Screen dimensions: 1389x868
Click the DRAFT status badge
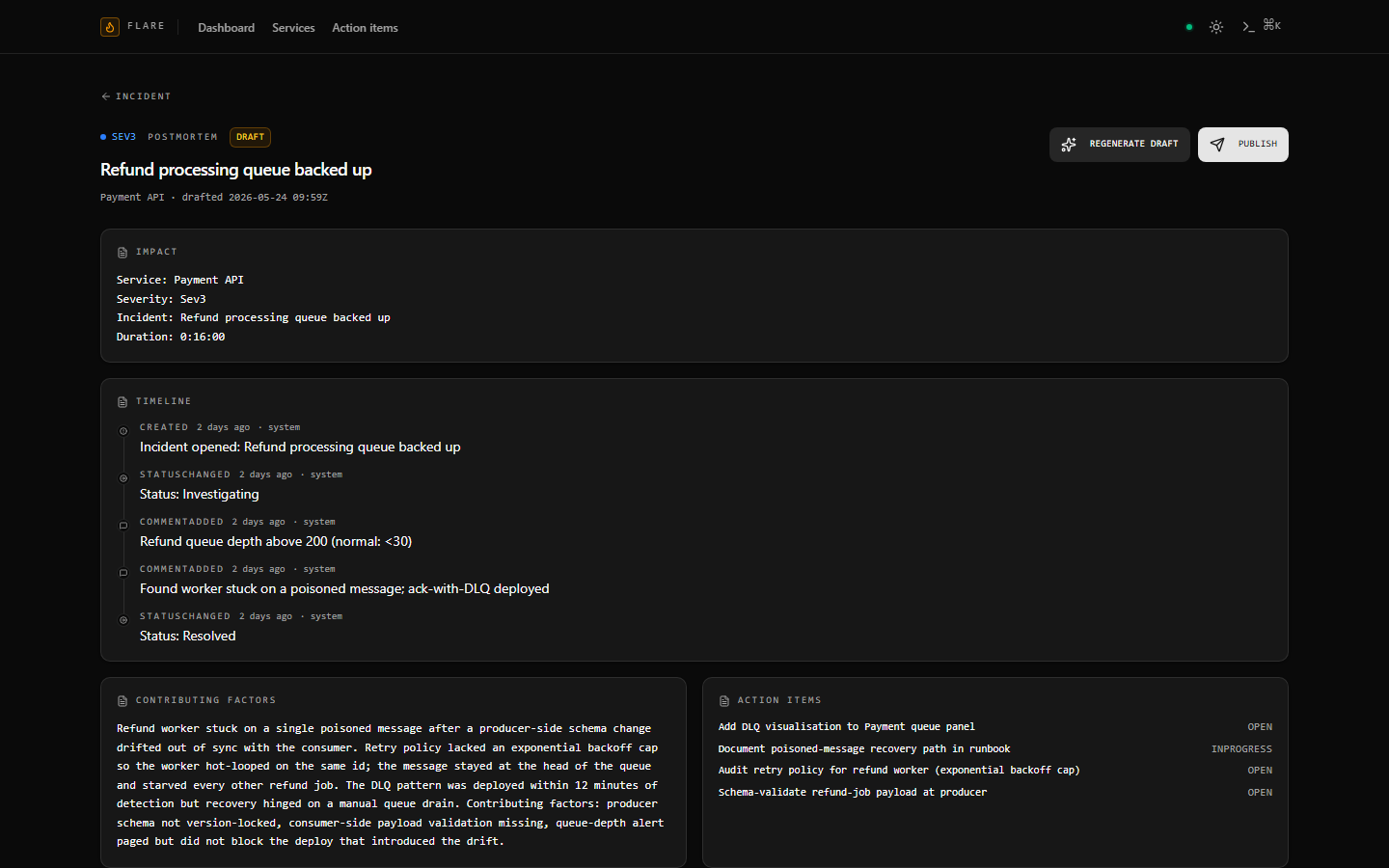[250, 137]
